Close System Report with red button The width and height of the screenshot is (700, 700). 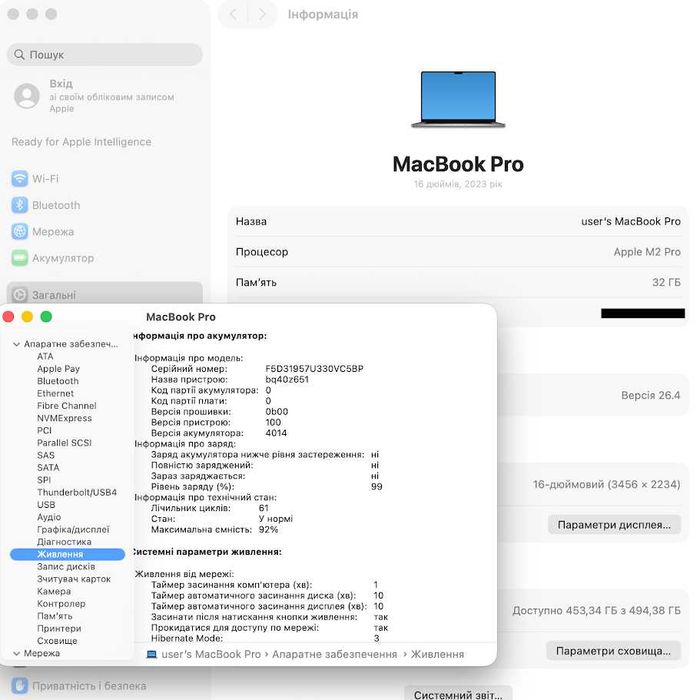[x=8, y=317]
